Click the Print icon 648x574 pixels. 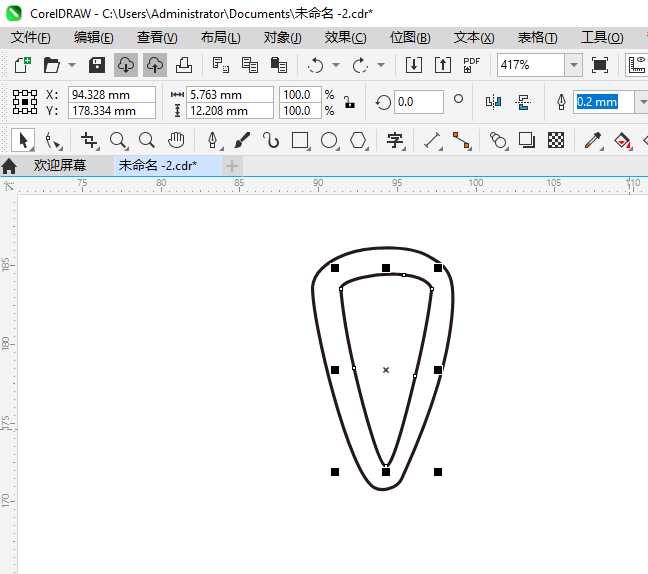[184, 65]
